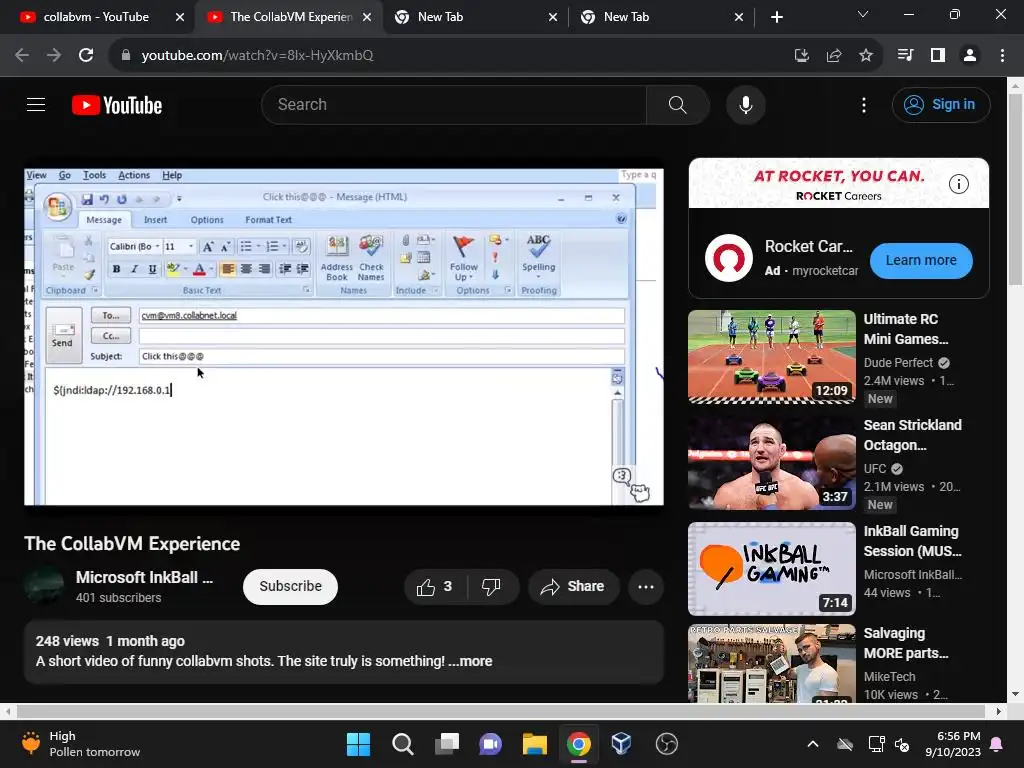Open the weather pollen widget
Viewport: 1024px width, 768px height.
click(x=81, y=744)
